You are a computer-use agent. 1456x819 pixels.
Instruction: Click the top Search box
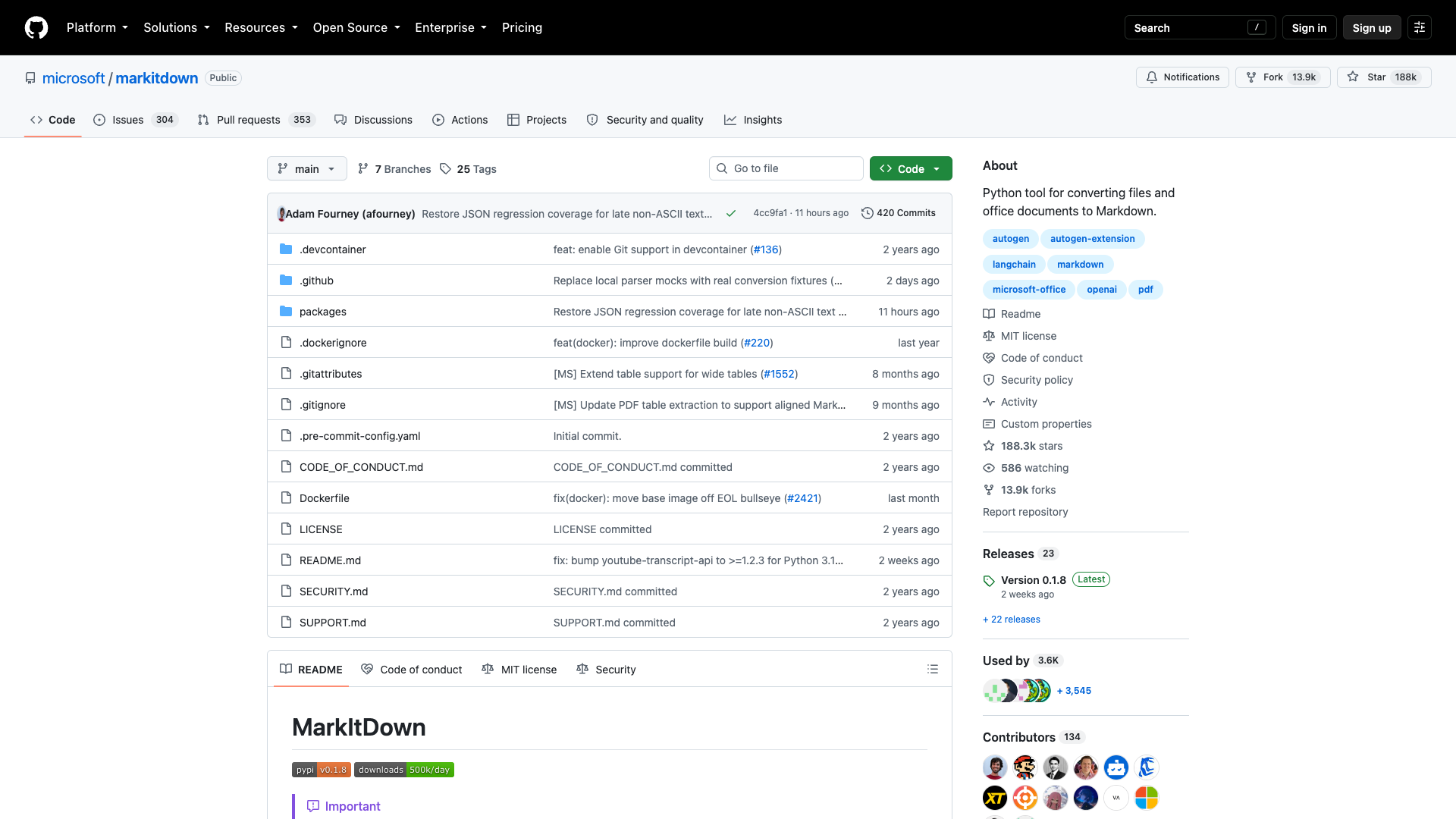pyautogui.click(x=1200, y=27)
